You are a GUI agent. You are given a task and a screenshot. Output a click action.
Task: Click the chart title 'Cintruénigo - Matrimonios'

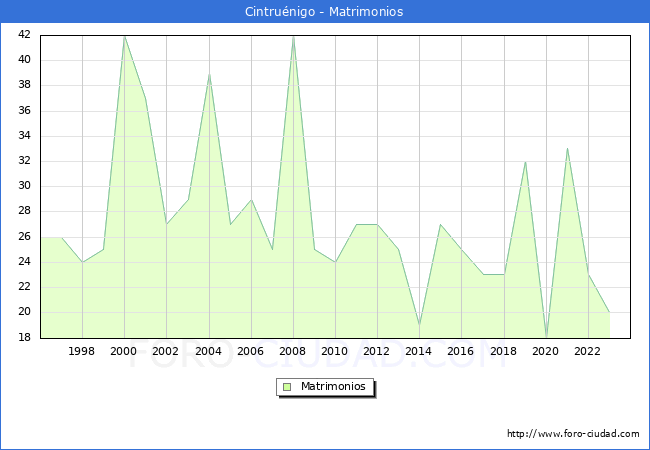pos(324,12)
